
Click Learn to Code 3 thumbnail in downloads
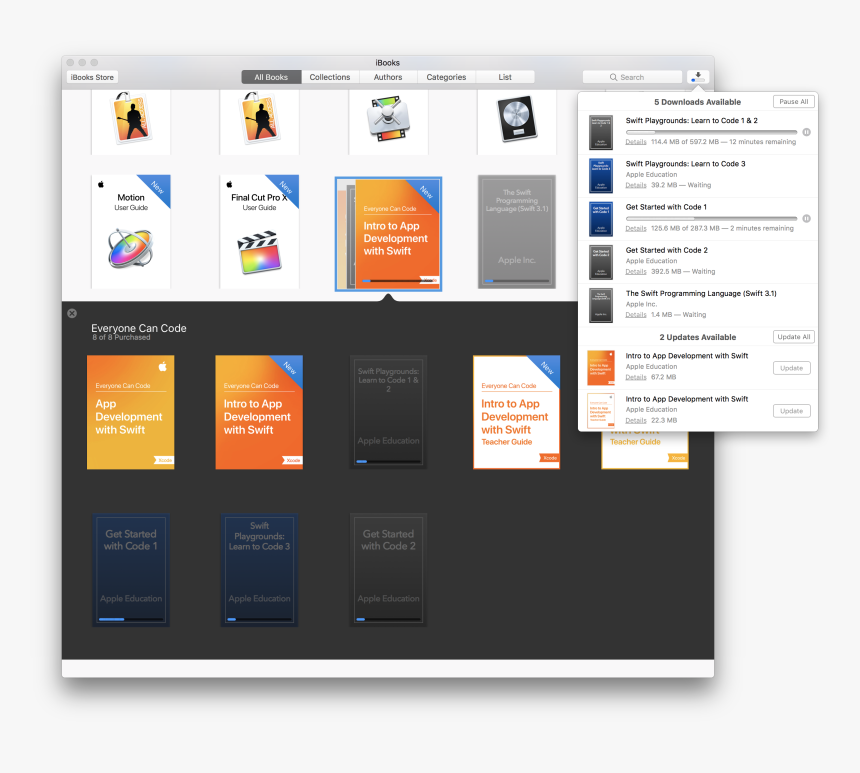pyautogui.click(x=601, y=176)
